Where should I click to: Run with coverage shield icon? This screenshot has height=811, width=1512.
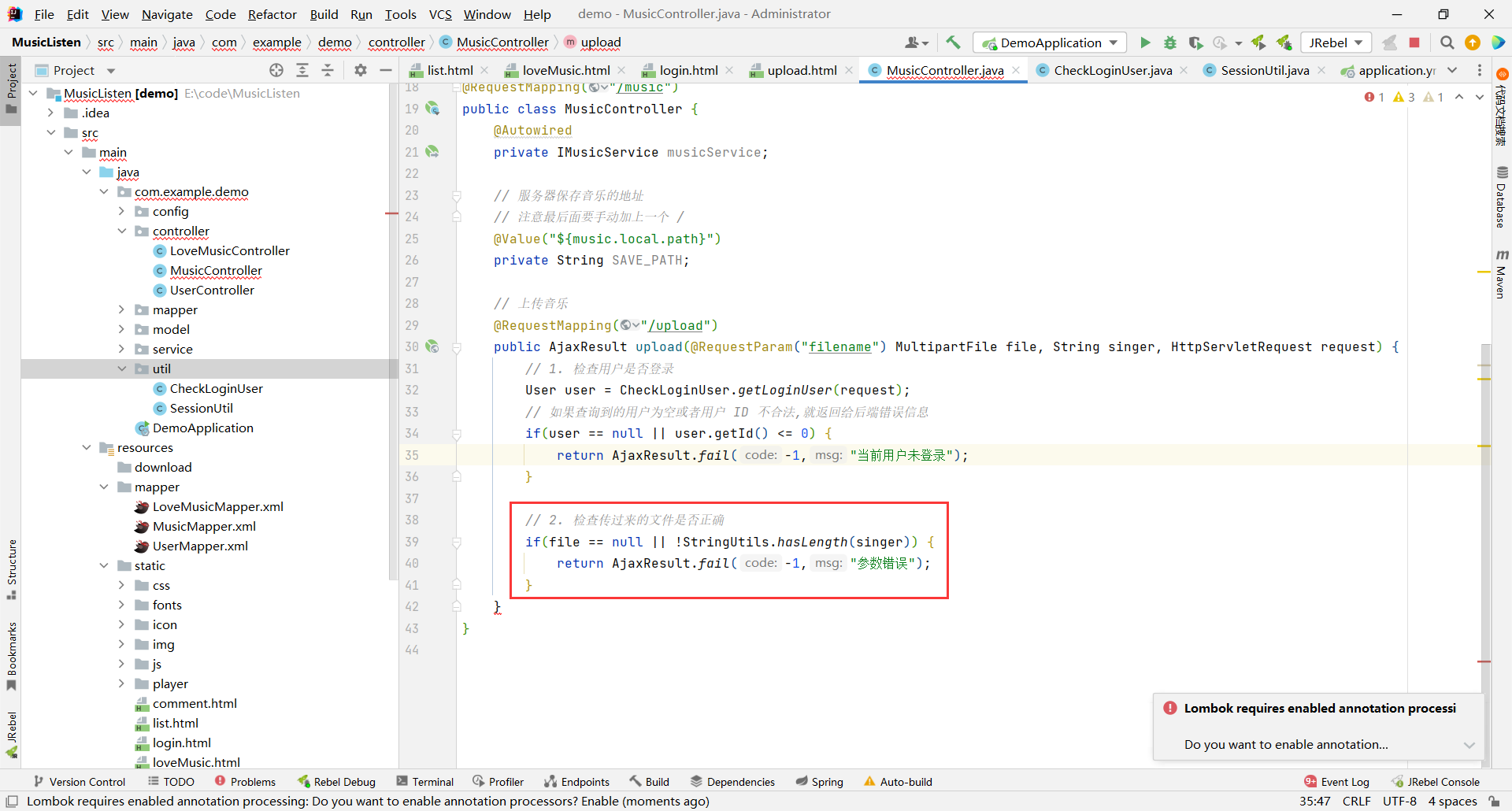[1195, 43]
